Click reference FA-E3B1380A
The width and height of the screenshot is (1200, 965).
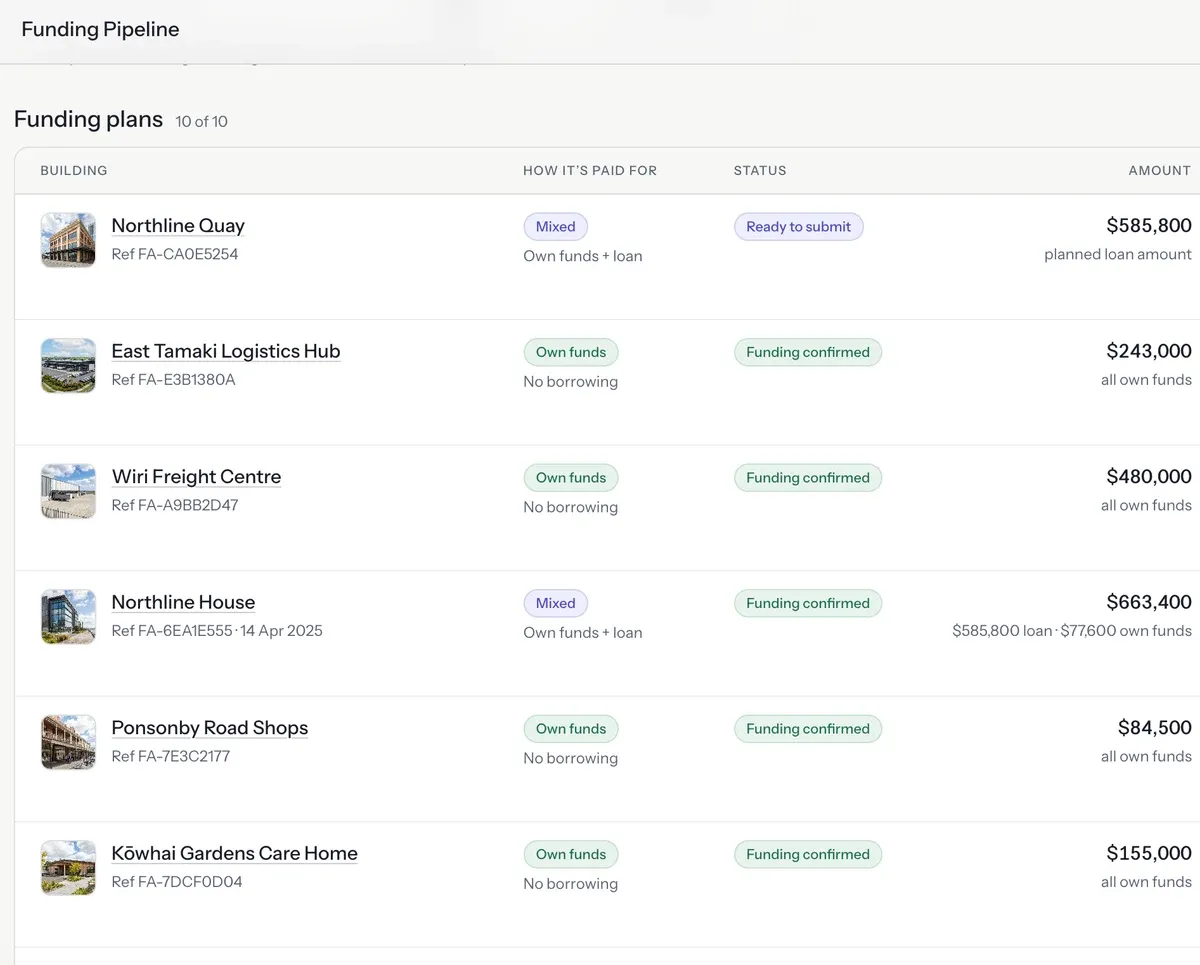click(174, 380)
